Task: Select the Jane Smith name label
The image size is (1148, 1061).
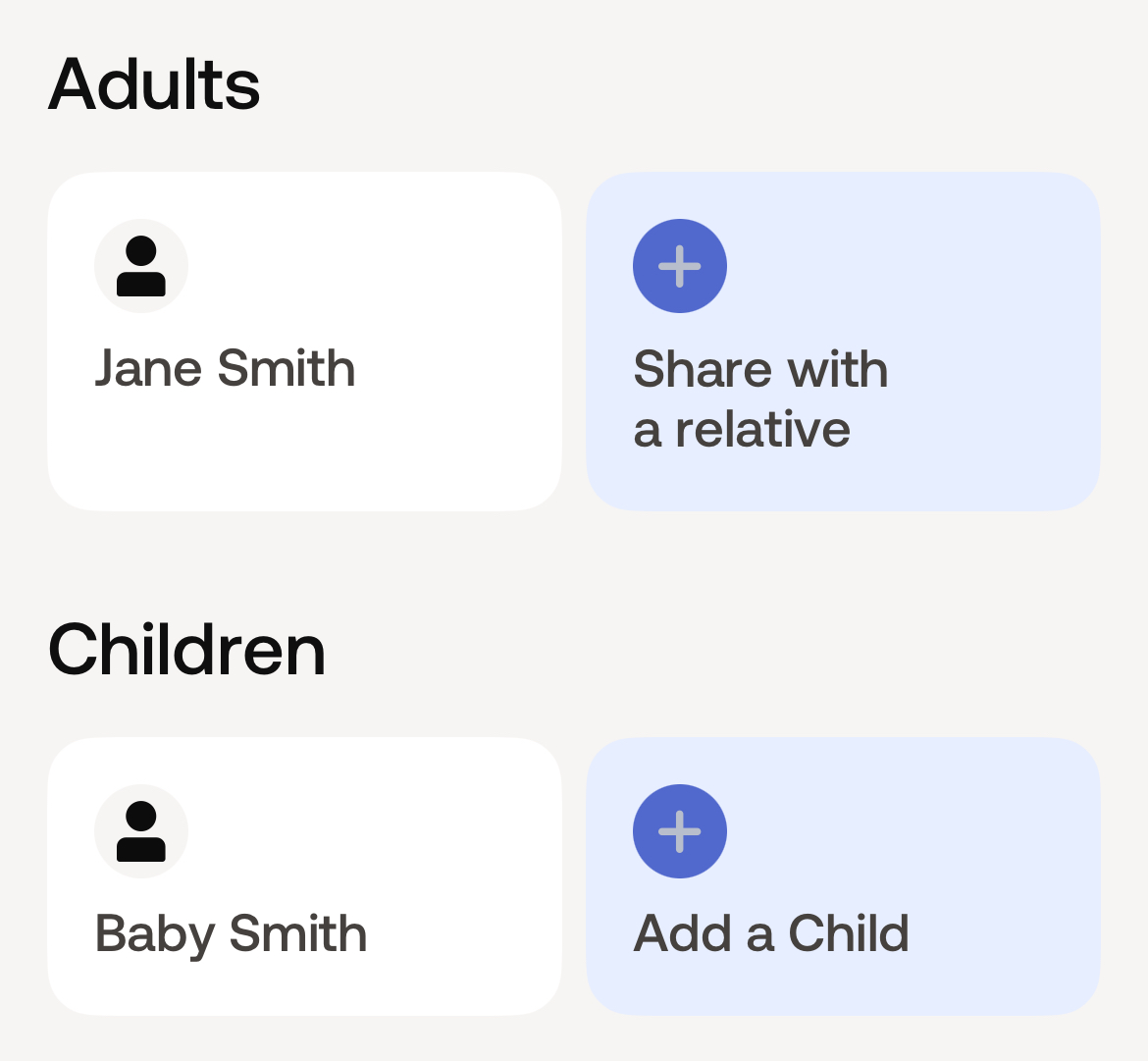Action: 225,368
